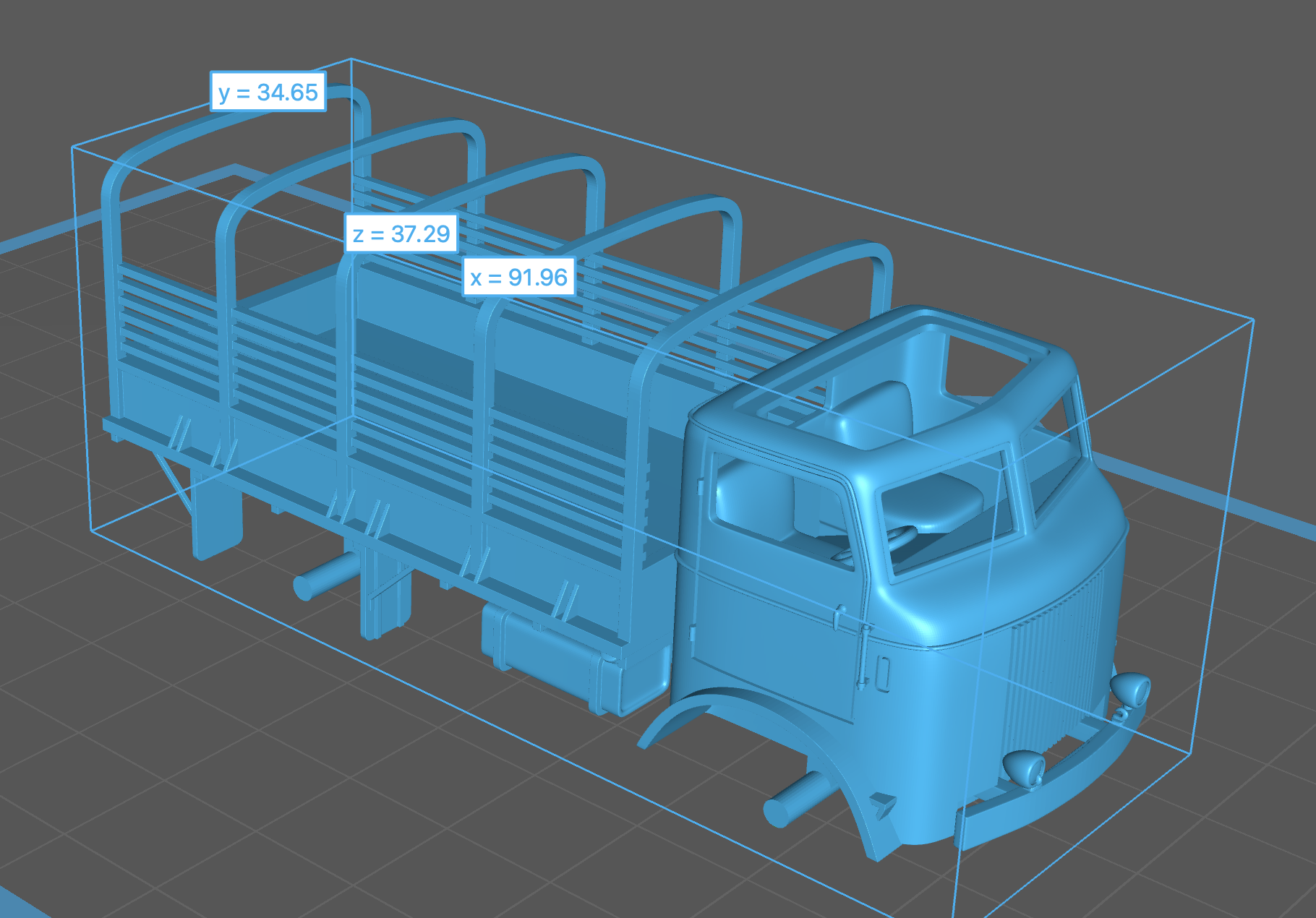Click the y = 34.65 dimension label
The image size is (1316, 918).
point(268,92)
